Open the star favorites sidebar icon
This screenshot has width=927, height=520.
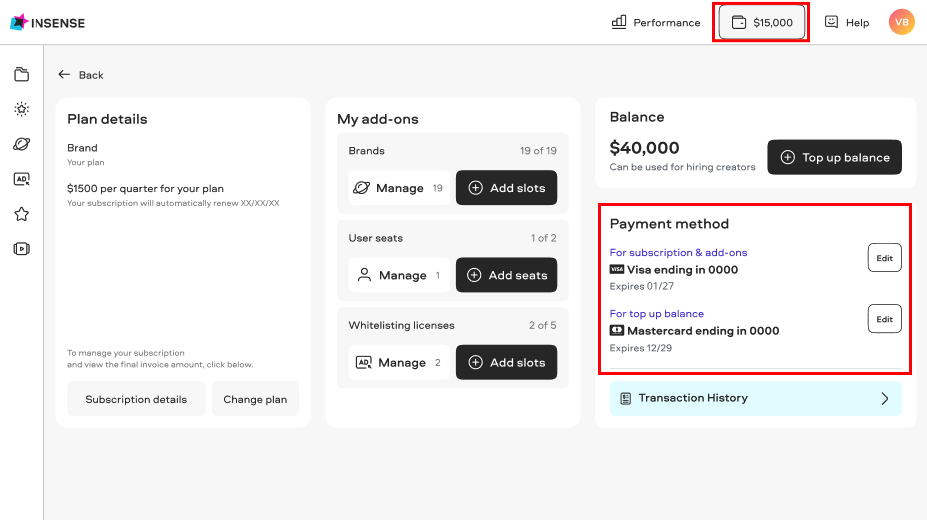pyautogui.click(x=21, y=214)
